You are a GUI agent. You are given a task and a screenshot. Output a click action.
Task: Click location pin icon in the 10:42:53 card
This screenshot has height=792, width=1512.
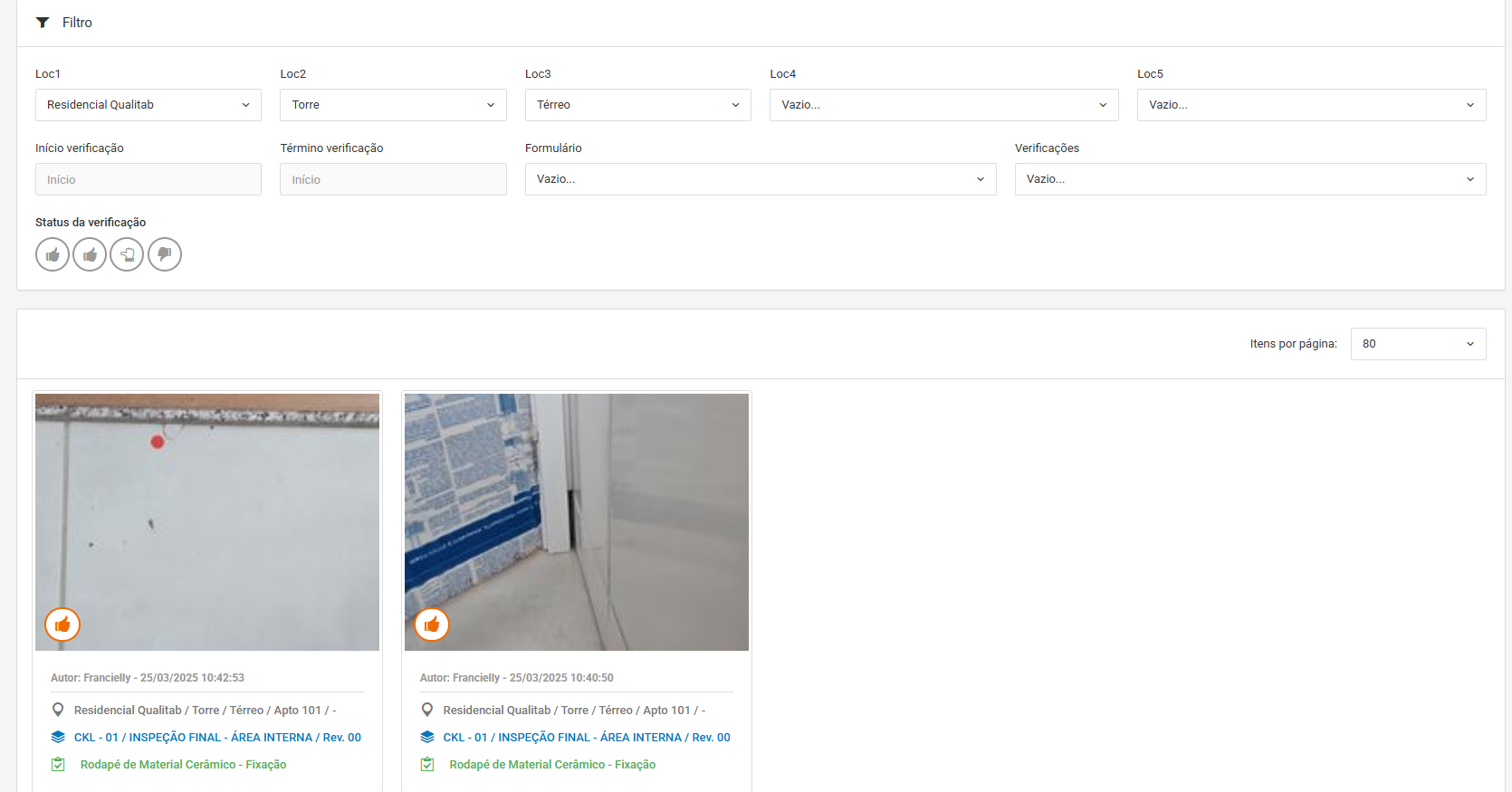(x=58, y=711)
